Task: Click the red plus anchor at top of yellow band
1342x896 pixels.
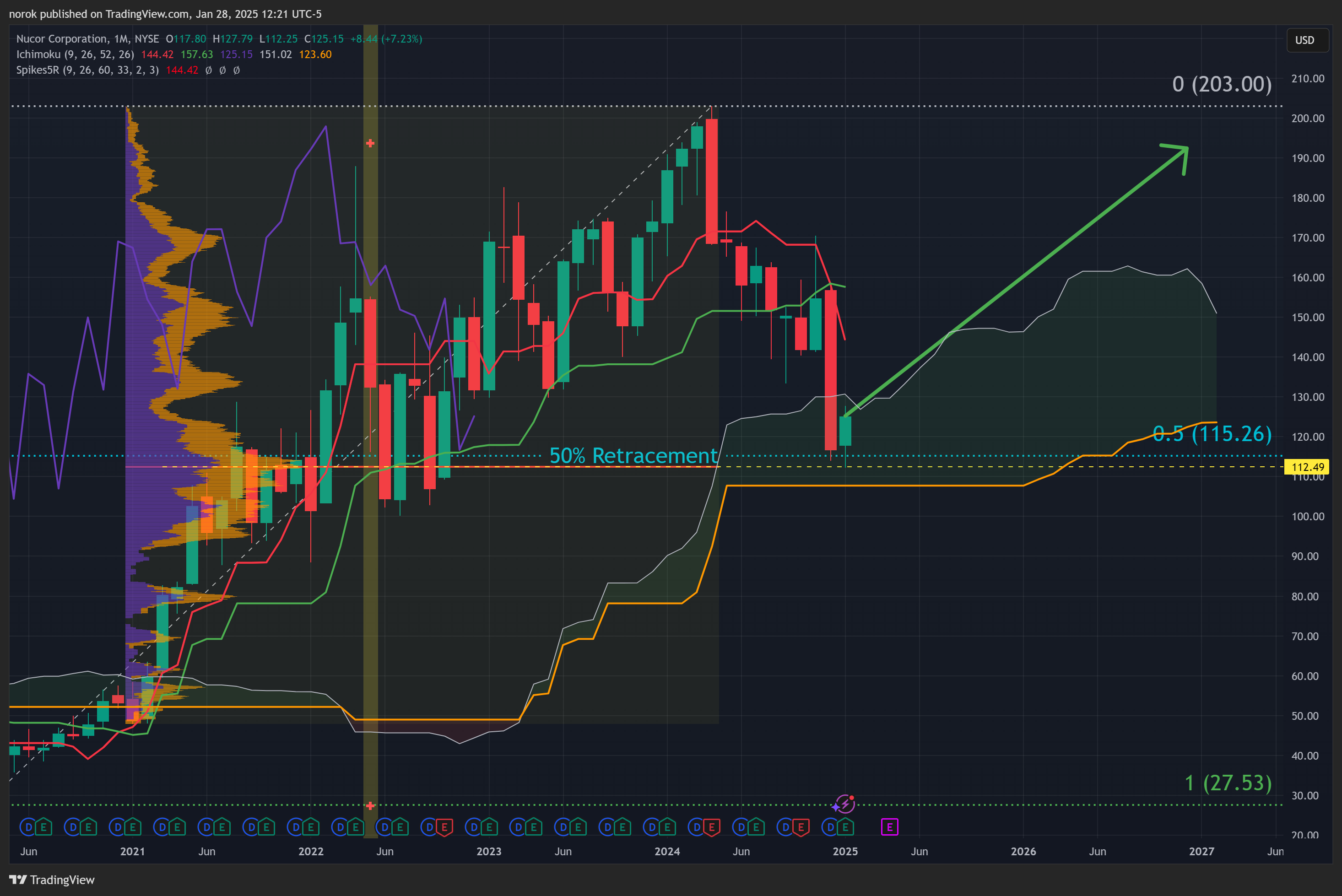Action: coord(370,143)
